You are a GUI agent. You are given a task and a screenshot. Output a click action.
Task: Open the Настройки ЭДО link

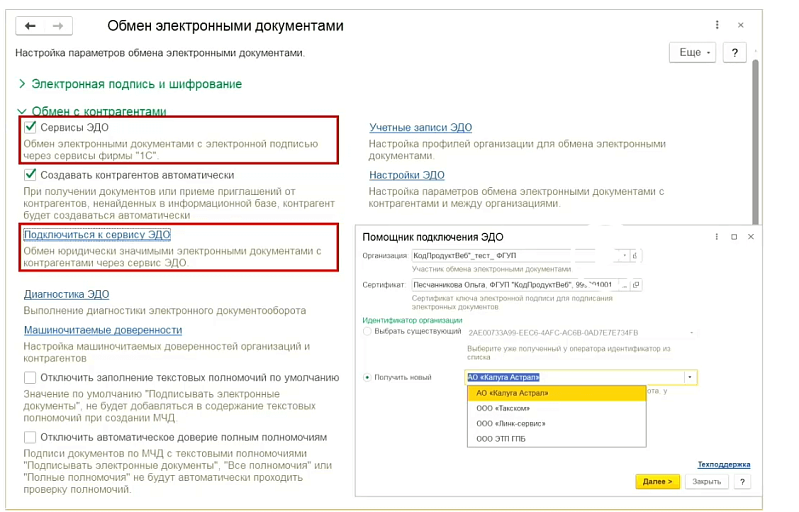point(407,175)
